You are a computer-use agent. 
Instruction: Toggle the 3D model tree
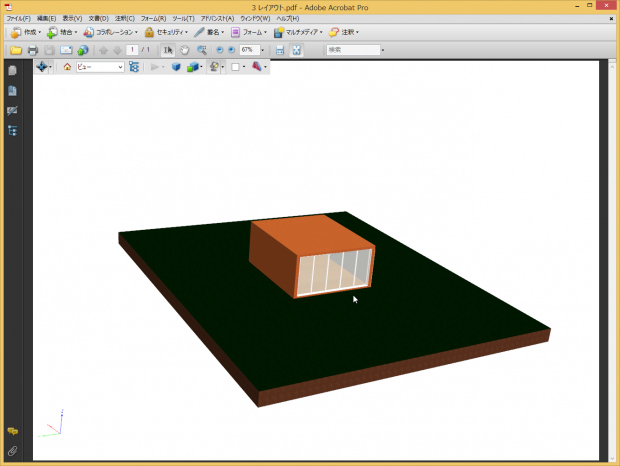pos(134,67)
